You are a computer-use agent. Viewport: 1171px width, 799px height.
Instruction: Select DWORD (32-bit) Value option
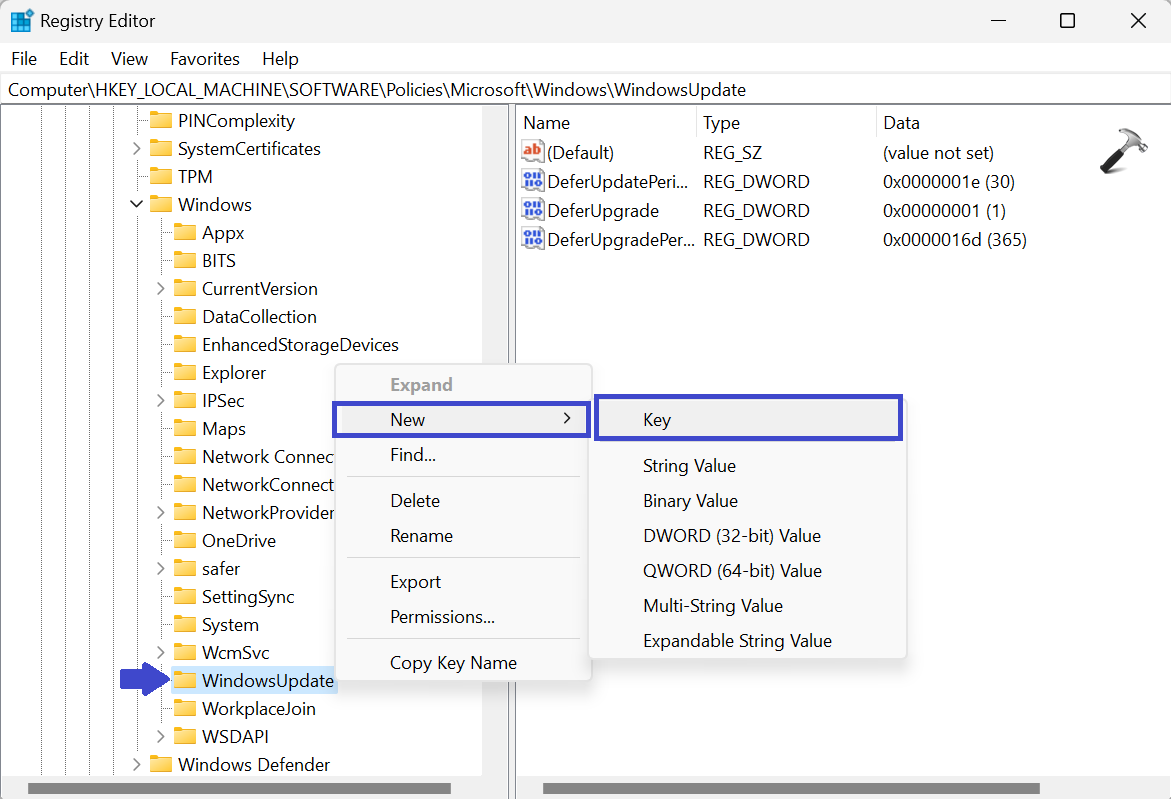click(x=731, y=536)
